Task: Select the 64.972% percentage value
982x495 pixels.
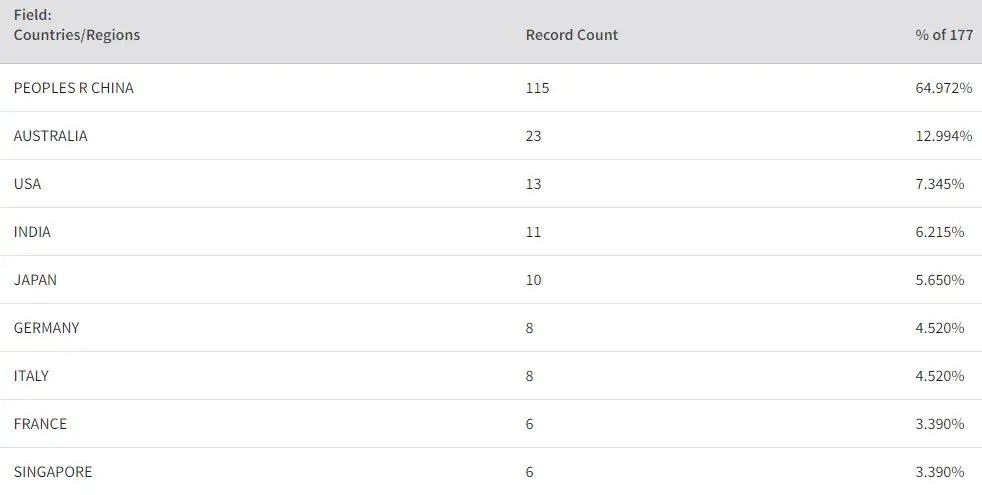Action: pyautogui.click(x=943, y=88)
